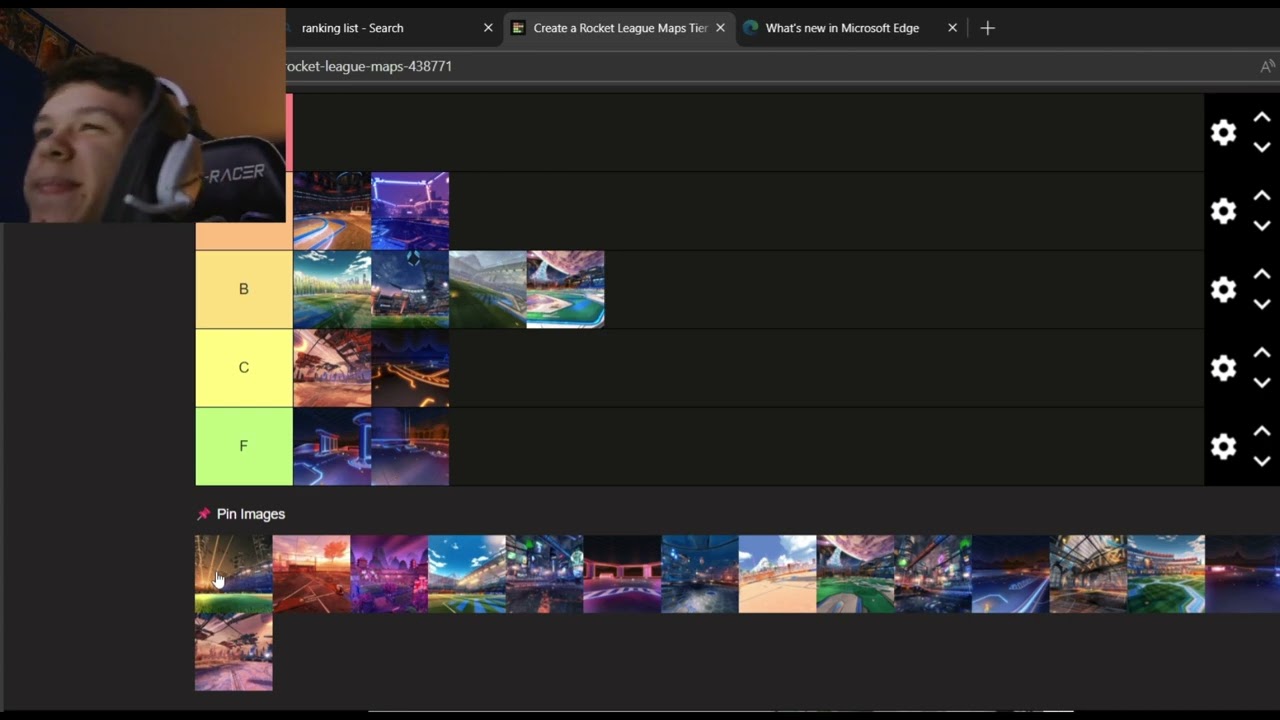Viewport: 1280px width, 720px height.
Task: Select the eleventh unranked dark blue map
Action: [1011, 574]
